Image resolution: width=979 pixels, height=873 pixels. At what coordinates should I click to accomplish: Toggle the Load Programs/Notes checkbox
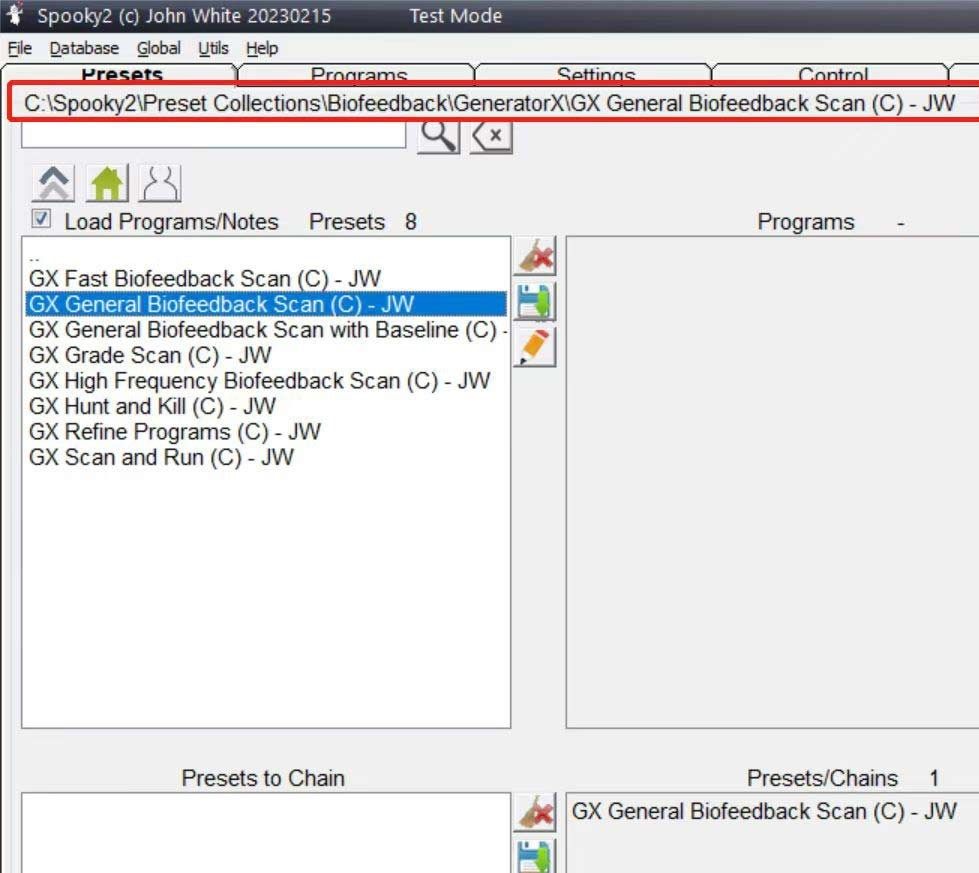tap(41, 219)
